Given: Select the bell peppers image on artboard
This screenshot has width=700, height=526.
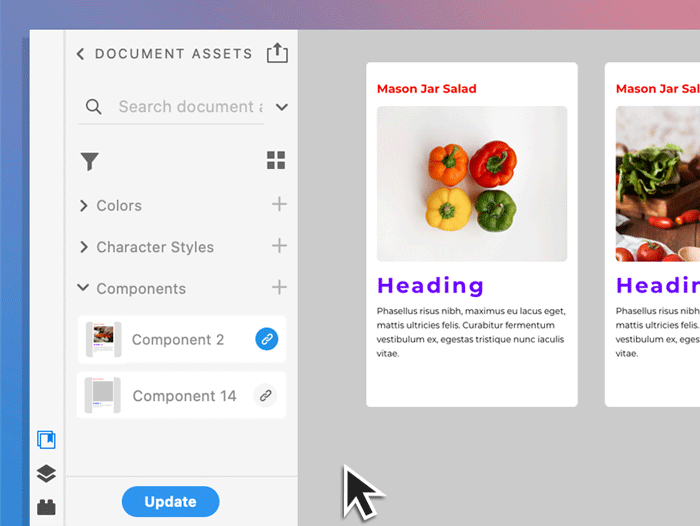Looking at the screenshot, I should pos(471,184).
